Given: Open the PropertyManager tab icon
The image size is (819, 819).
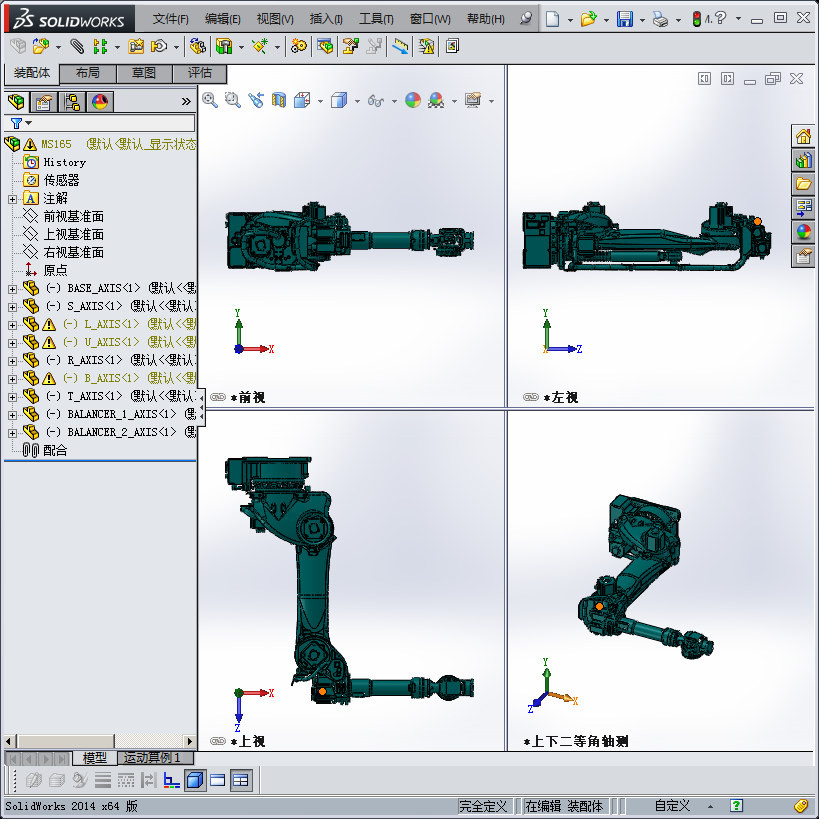Looking at the screenshot, I should pos(43,101).
